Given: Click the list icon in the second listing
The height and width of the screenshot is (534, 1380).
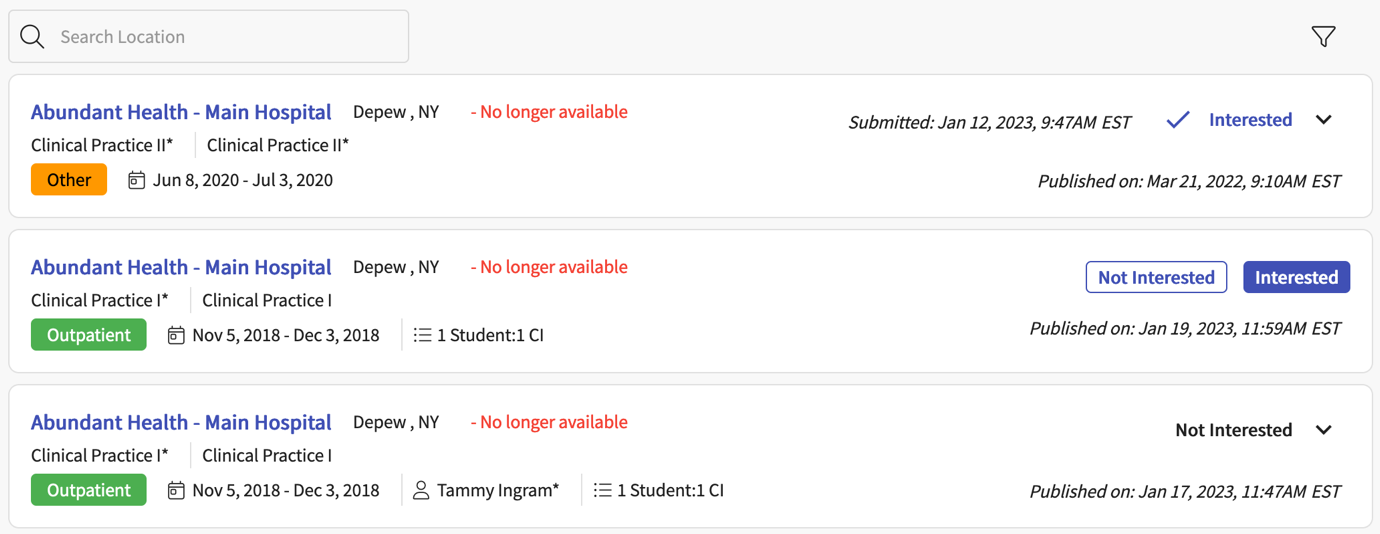Looking at the screenshot, I should pos(422,335).
